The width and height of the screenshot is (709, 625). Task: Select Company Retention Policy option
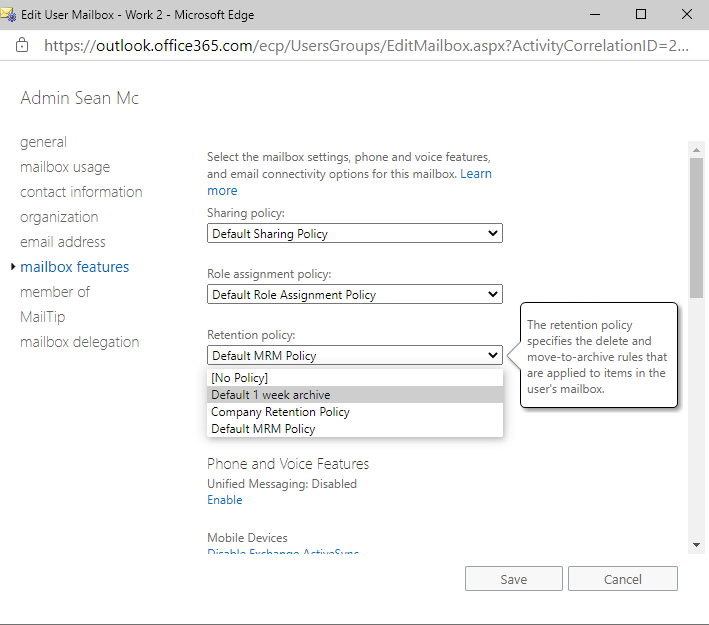(x=280, y=412)
